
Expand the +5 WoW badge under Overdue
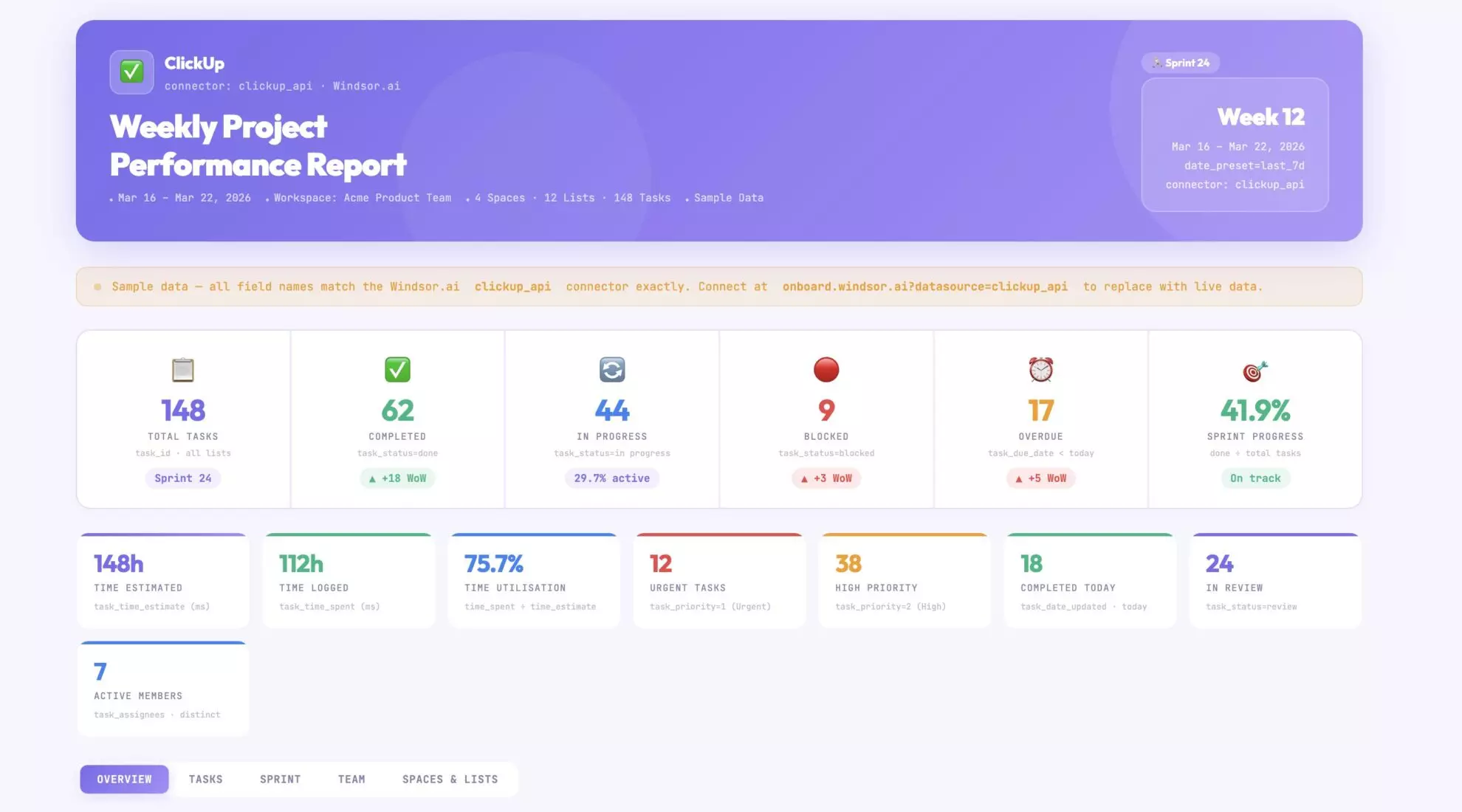click(1040, 478)
